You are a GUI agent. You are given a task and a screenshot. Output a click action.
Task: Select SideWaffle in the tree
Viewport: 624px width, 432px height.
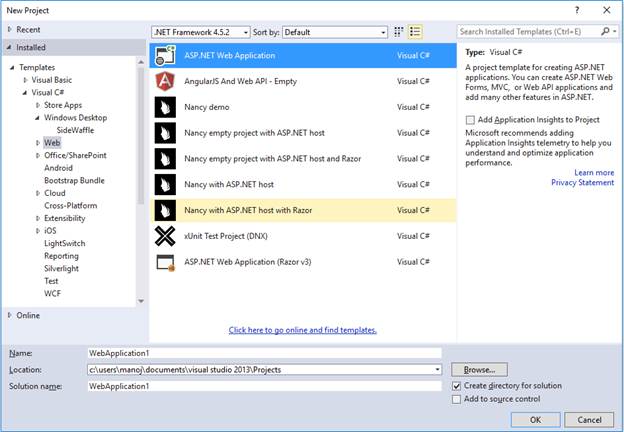(75, 130)
